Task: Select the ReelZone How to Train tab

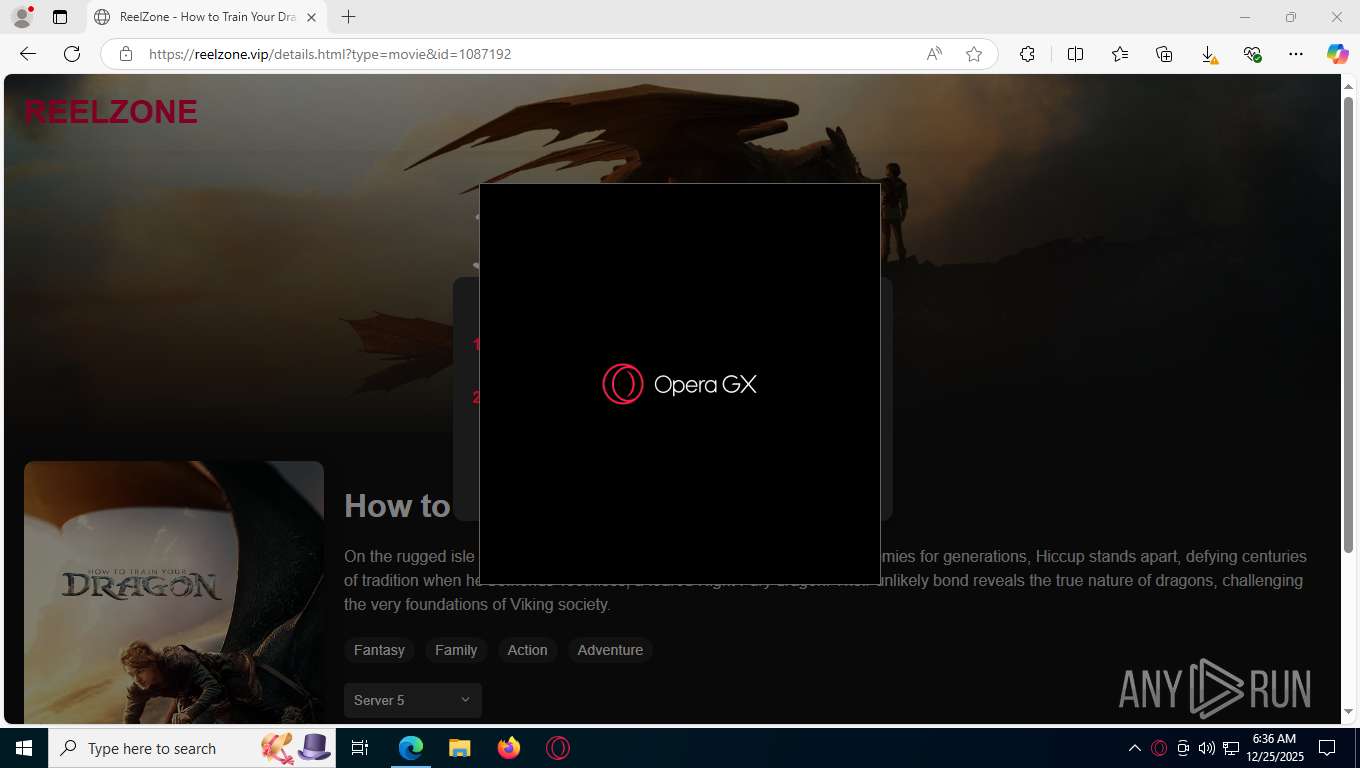Action: (x=206, y=17)
